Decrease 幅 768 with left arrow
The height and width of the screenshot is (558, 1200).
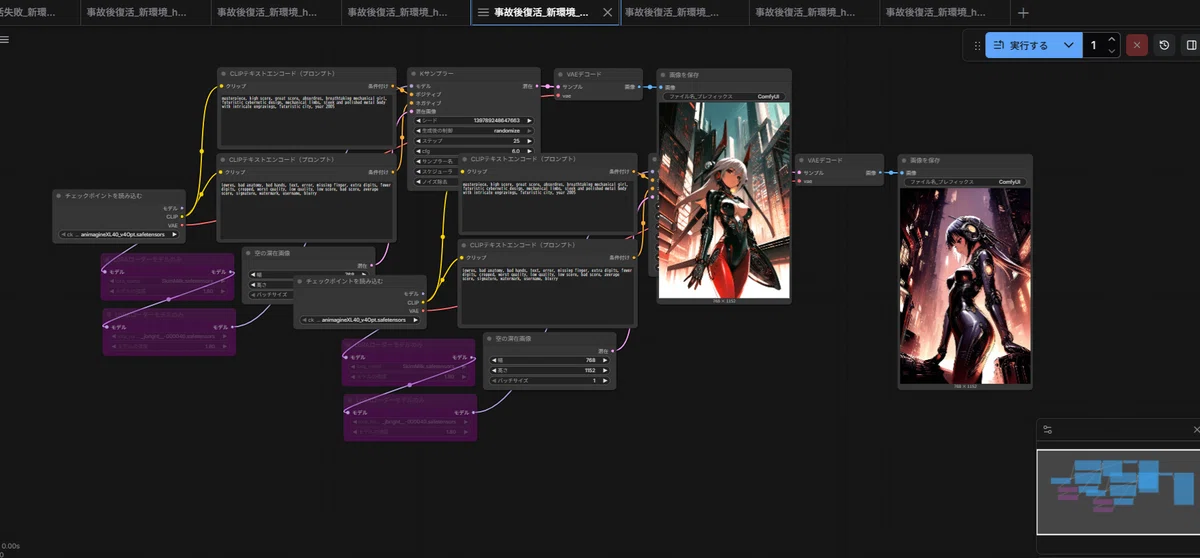coord(494,360)
